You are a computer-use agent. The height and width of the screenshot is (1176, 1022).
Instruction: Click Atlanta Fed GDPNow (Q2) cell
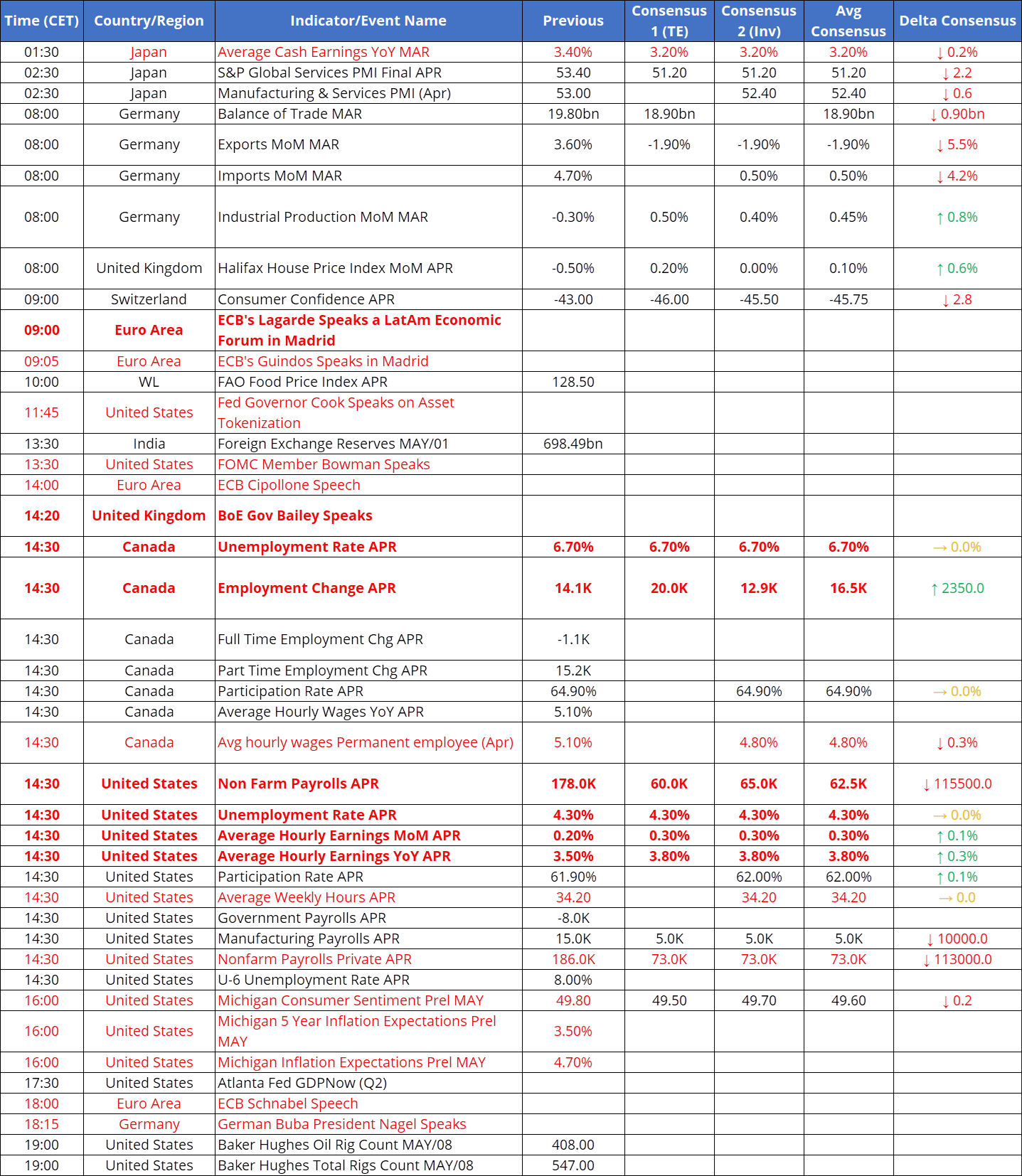click(368, 1083)
